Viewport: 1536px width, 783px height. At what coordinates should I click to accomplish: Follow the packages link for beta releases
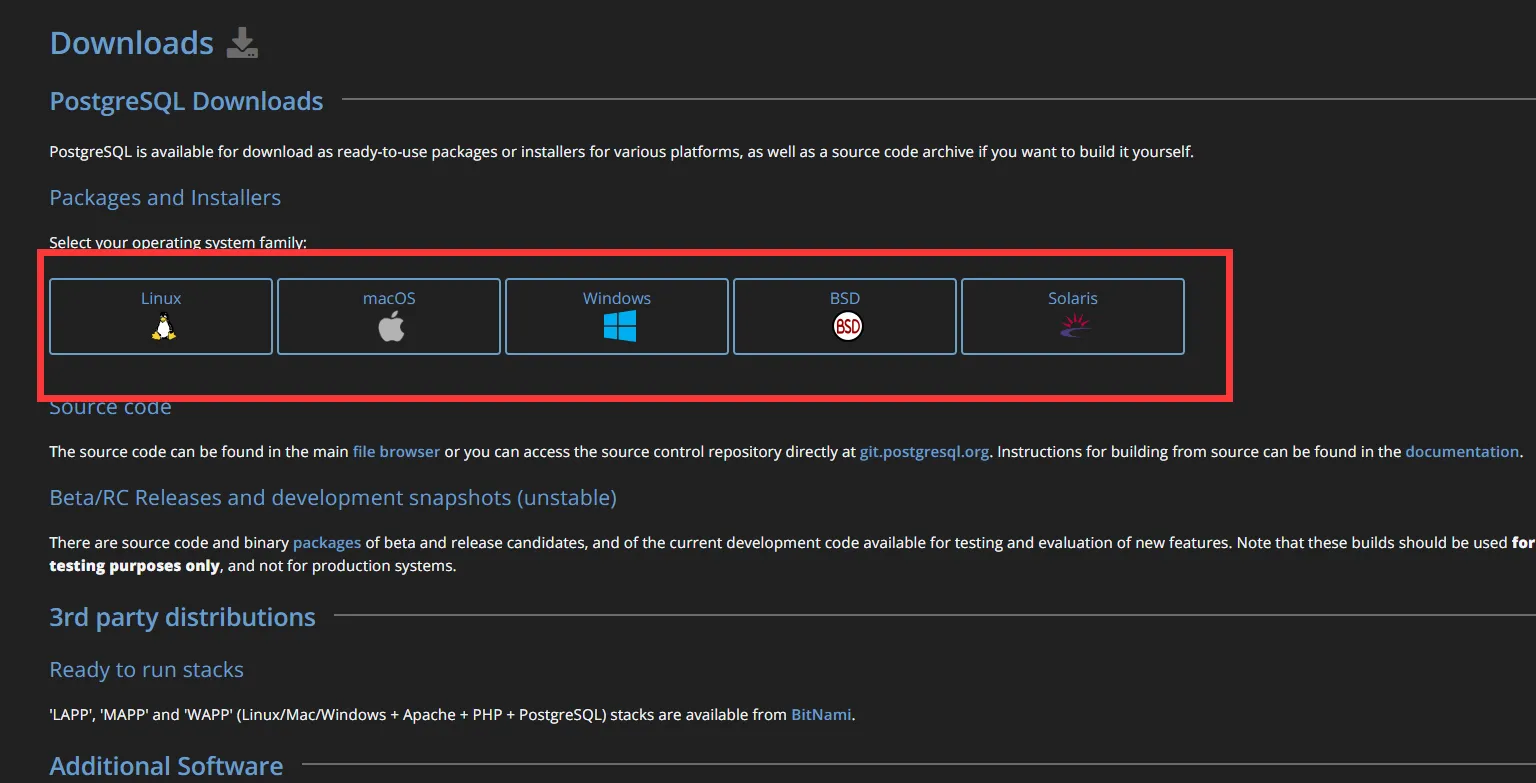327,543
